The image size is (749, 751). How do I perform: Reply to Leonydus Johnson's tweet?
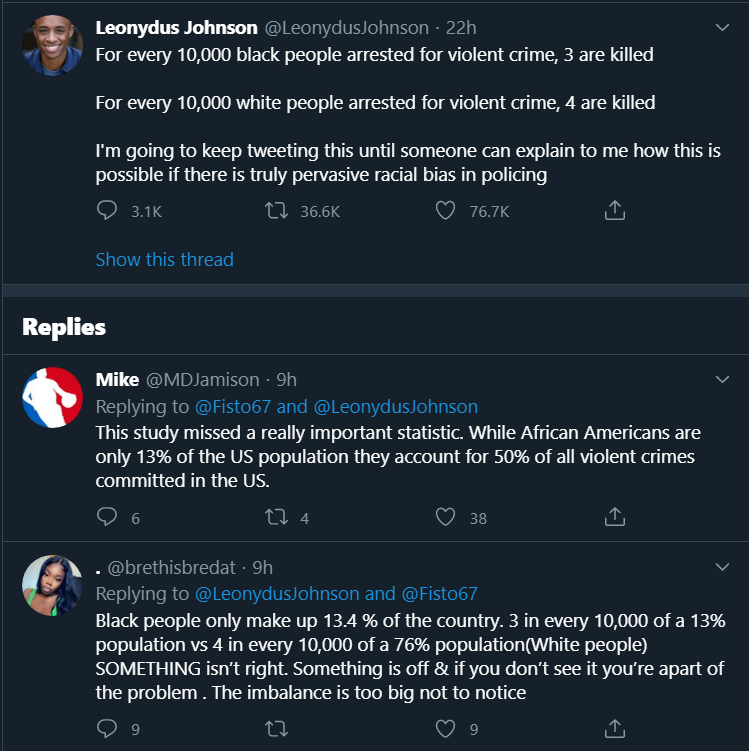tap(107, 211)
